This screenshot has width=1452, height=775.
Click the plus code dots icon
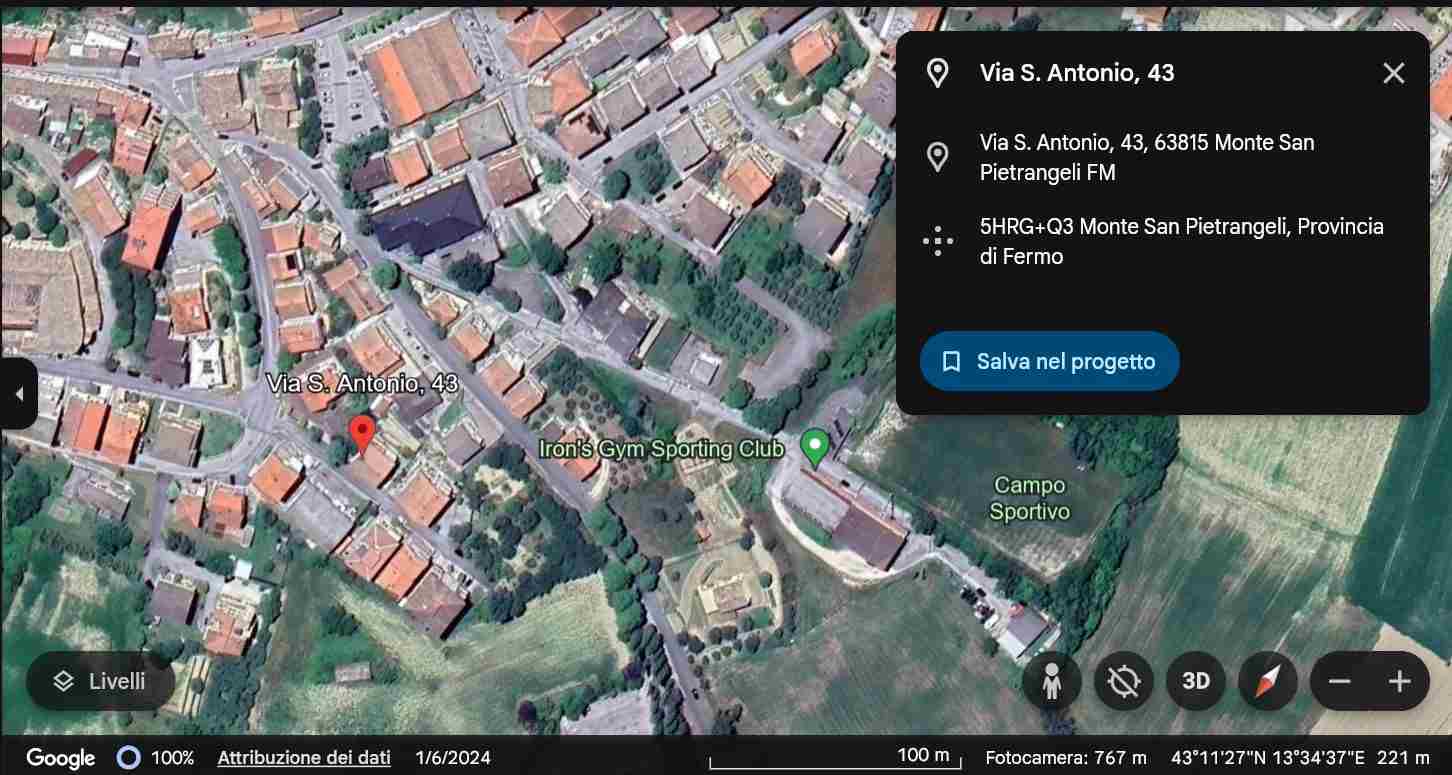pyautogui.click(x=937, y=242)
